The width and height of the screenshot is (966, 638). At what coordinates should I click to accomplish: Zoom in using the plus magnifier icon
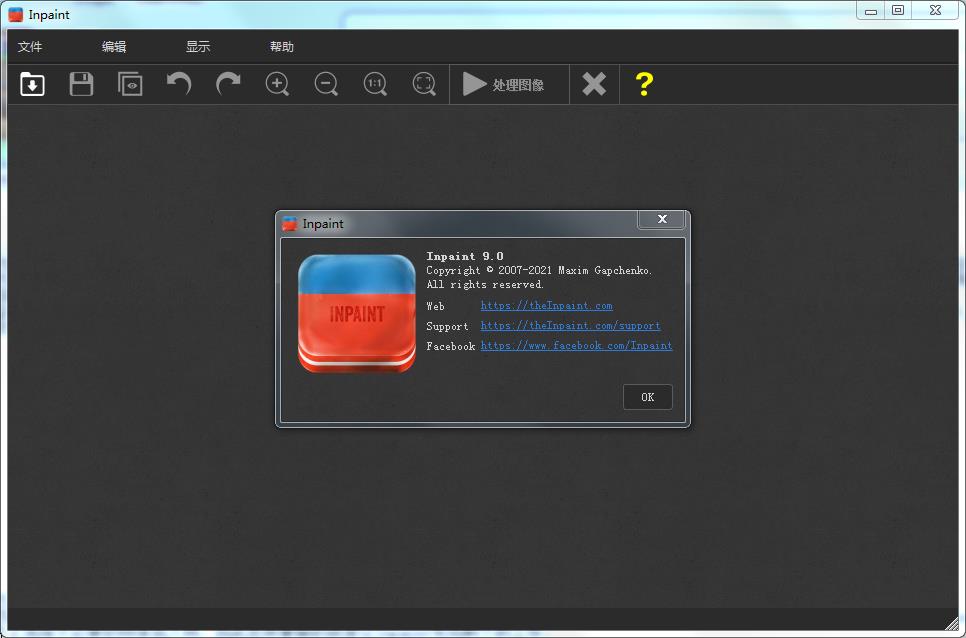click(277, 84)
